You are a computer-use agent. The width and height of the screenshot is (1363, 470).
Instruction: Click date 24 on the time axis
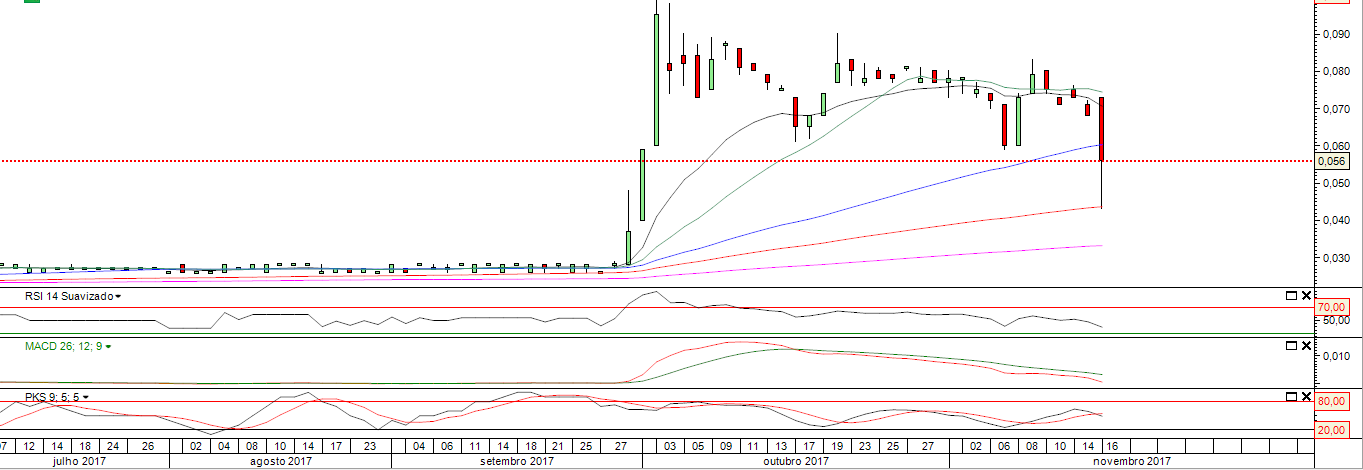(x=112, y=446)
